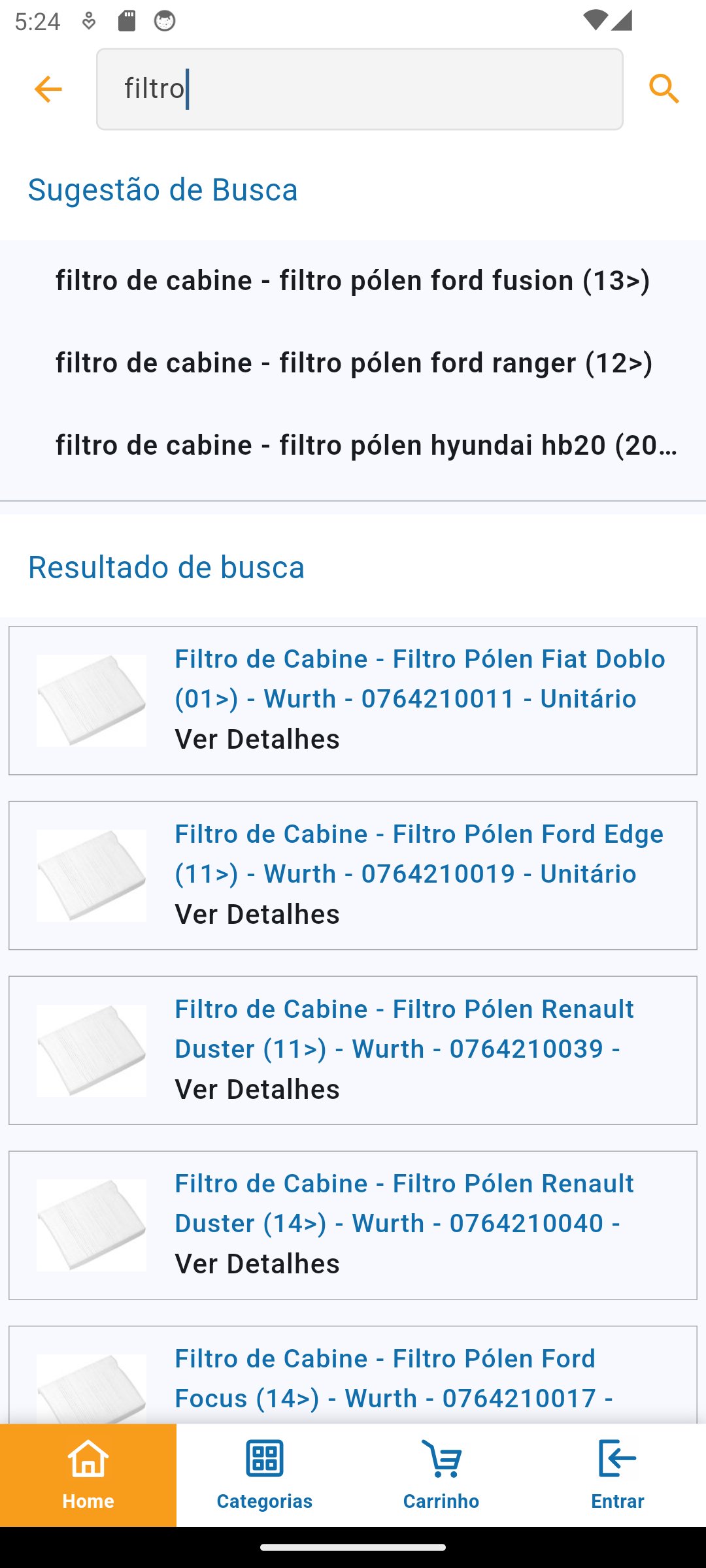
Task: Tap Ver Detalhes for Ford Edge filter
Action: [257, 915]
